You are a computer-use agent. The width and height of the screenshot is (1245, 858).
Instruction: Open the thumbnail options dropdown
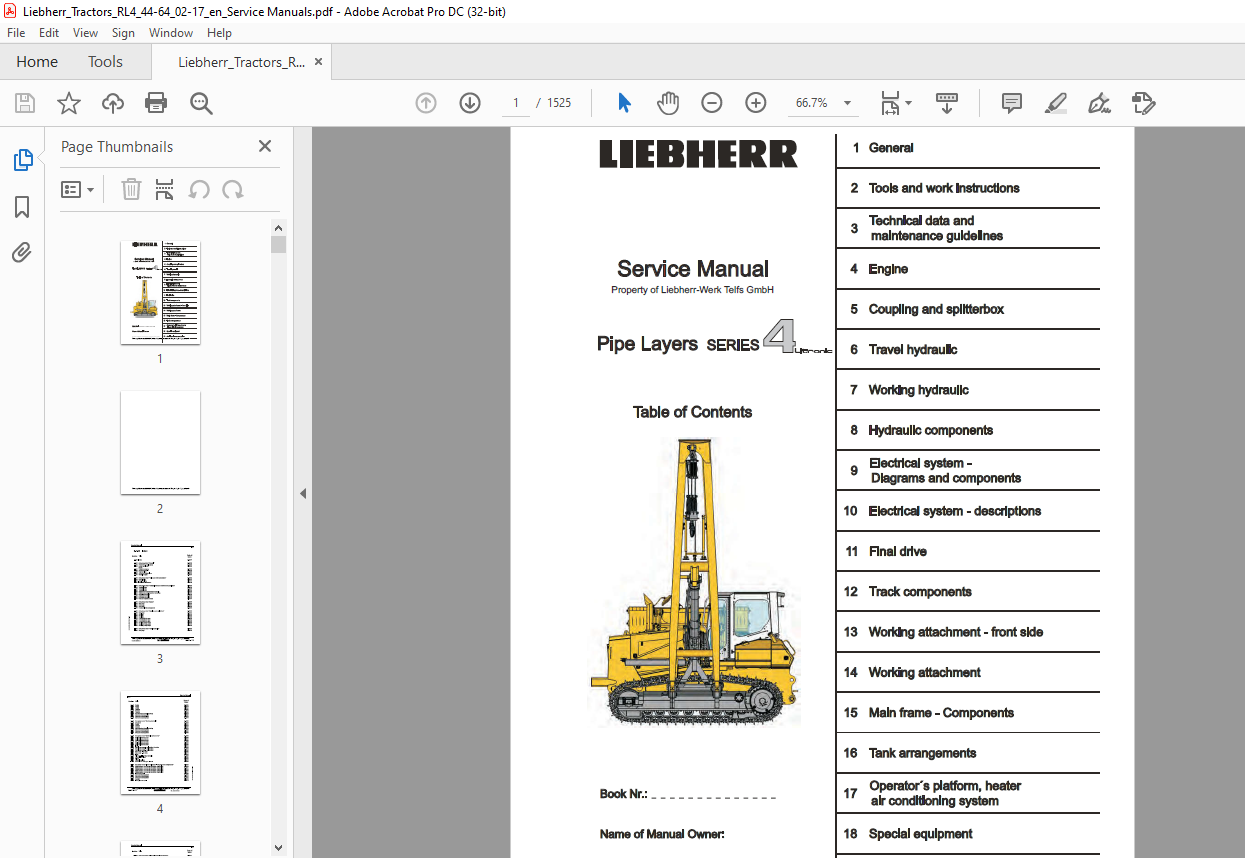click(78, 189)
